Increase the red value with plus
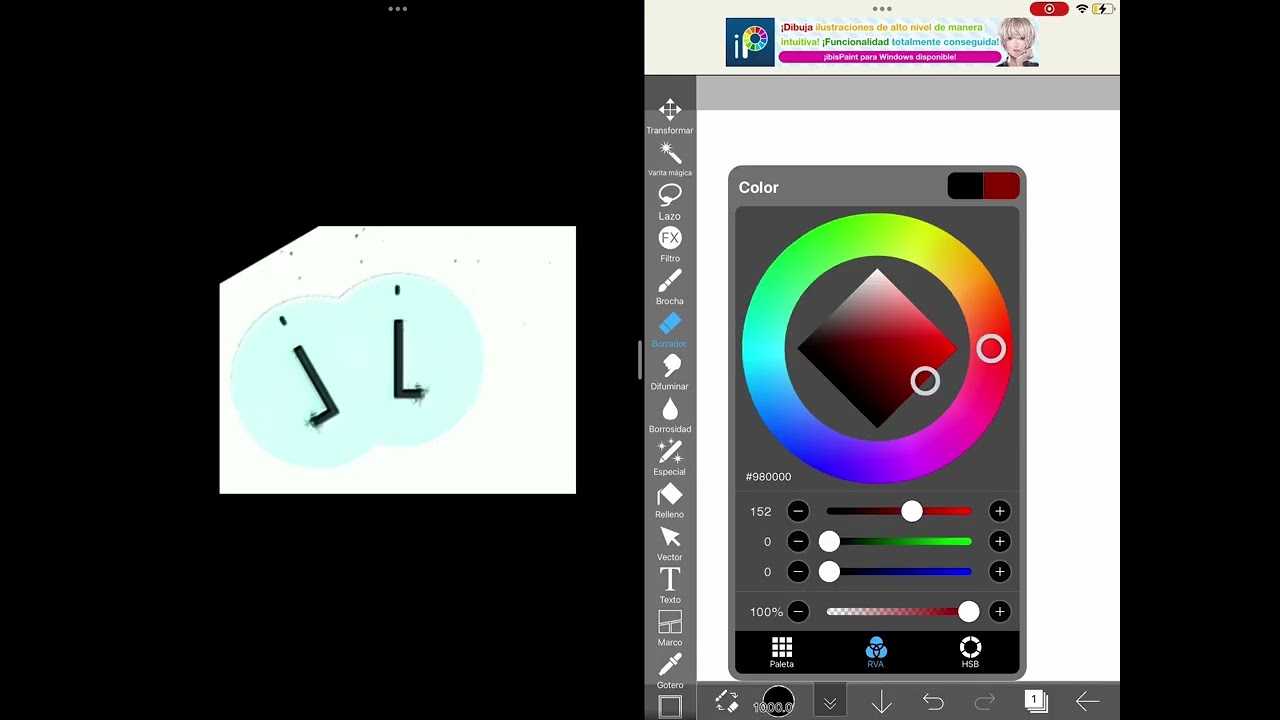This screenshot has height=720, width=1280. tap(999, 511)
